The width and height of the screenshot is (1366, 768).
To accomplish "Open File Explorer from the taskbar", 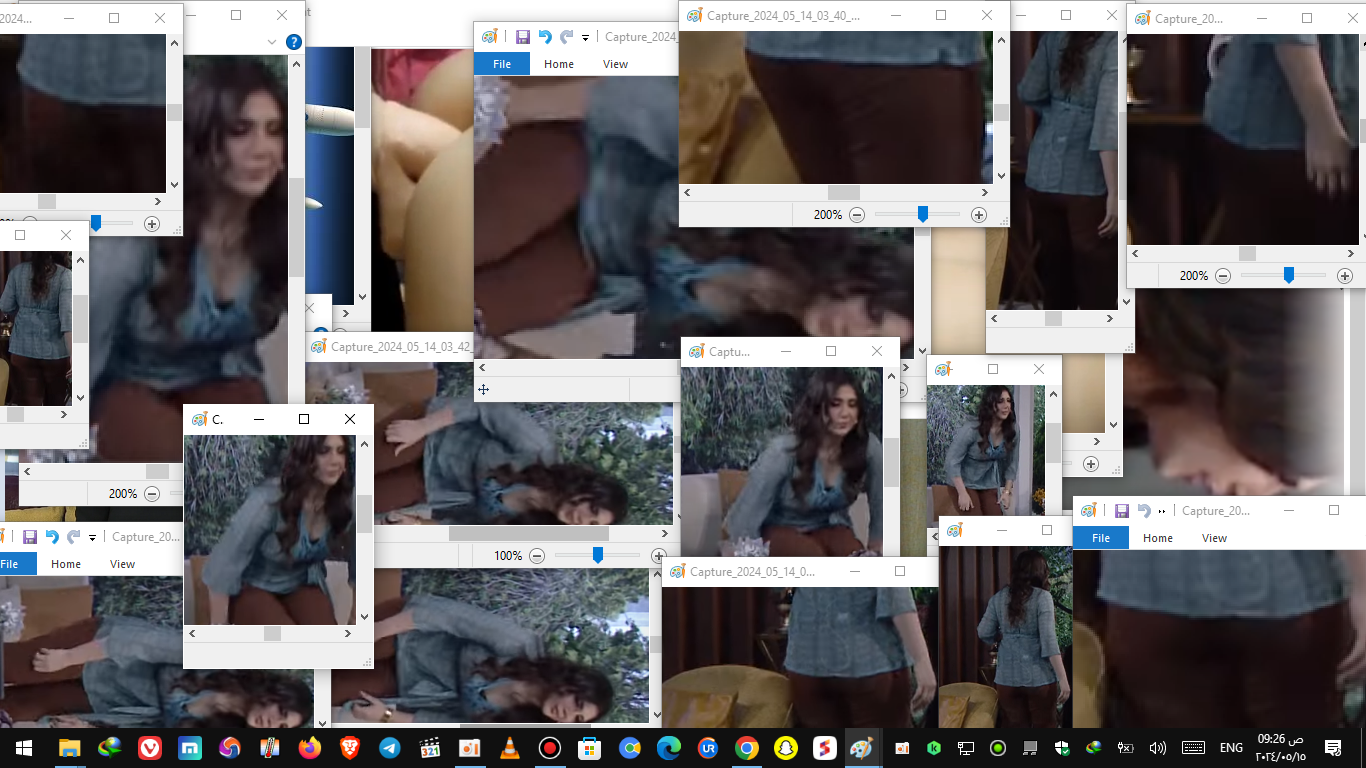I will coord(69,748).
